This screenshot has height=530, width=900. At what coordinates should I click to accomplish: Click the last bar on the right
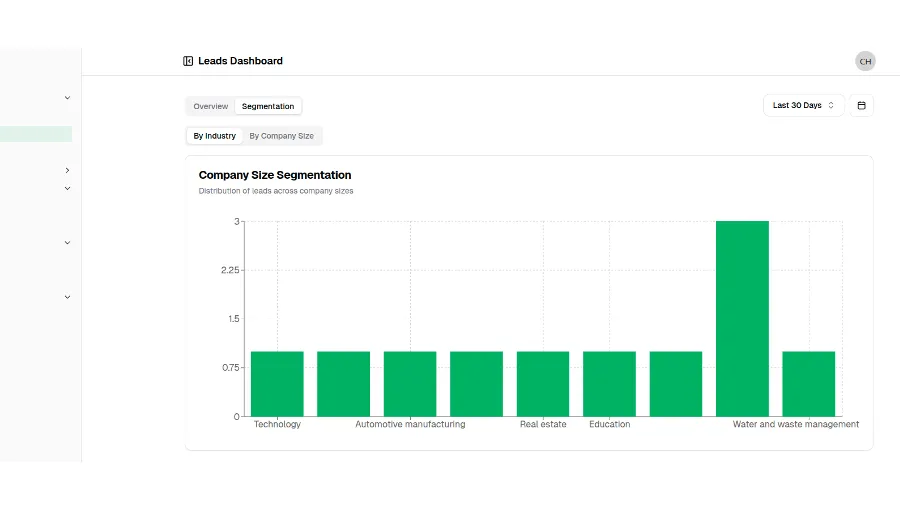pyautogui.click(x=809, y=384)
